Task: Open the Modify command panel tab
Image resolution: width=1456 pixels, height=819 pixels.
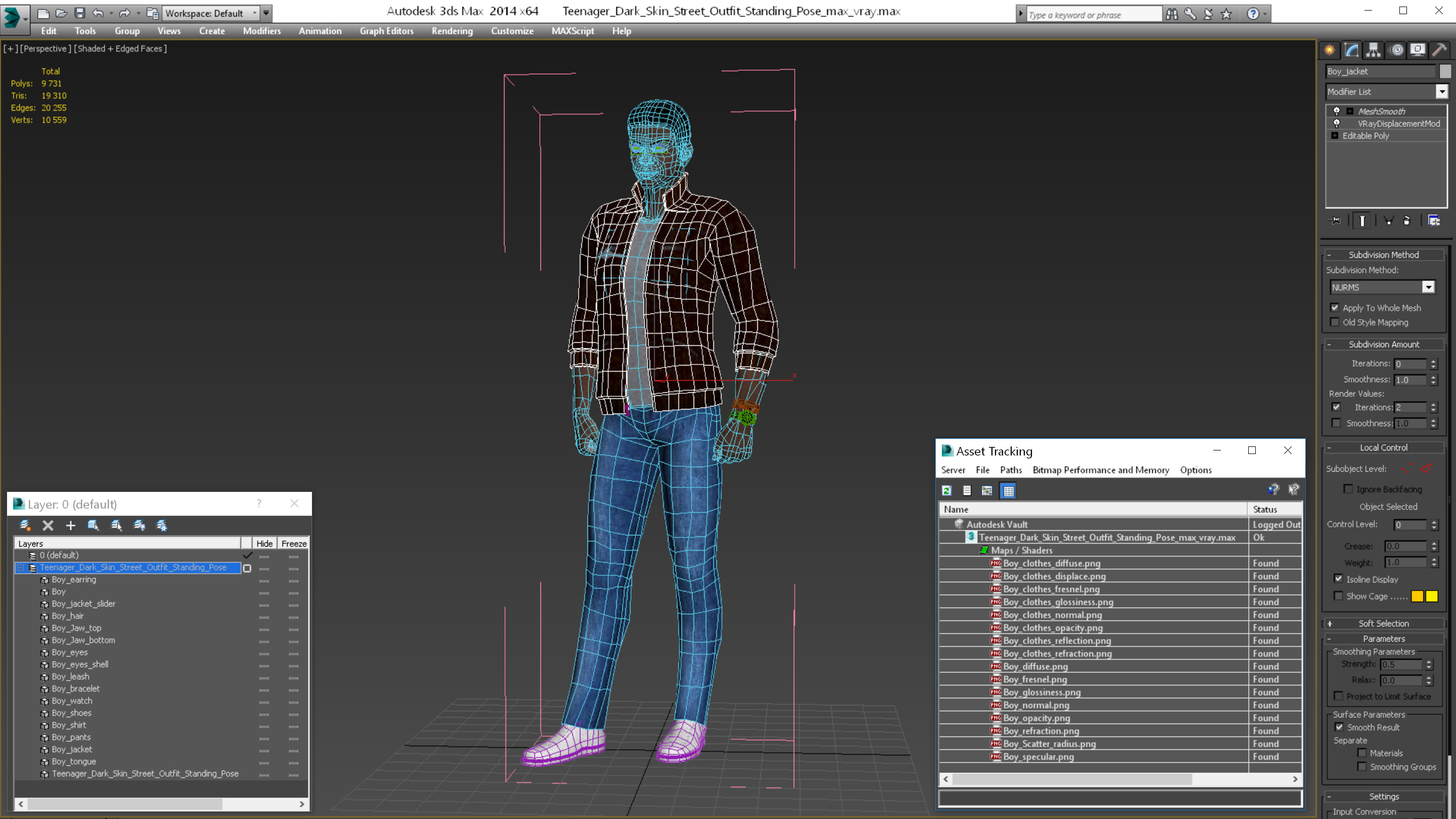Action: click(1351, 51)
